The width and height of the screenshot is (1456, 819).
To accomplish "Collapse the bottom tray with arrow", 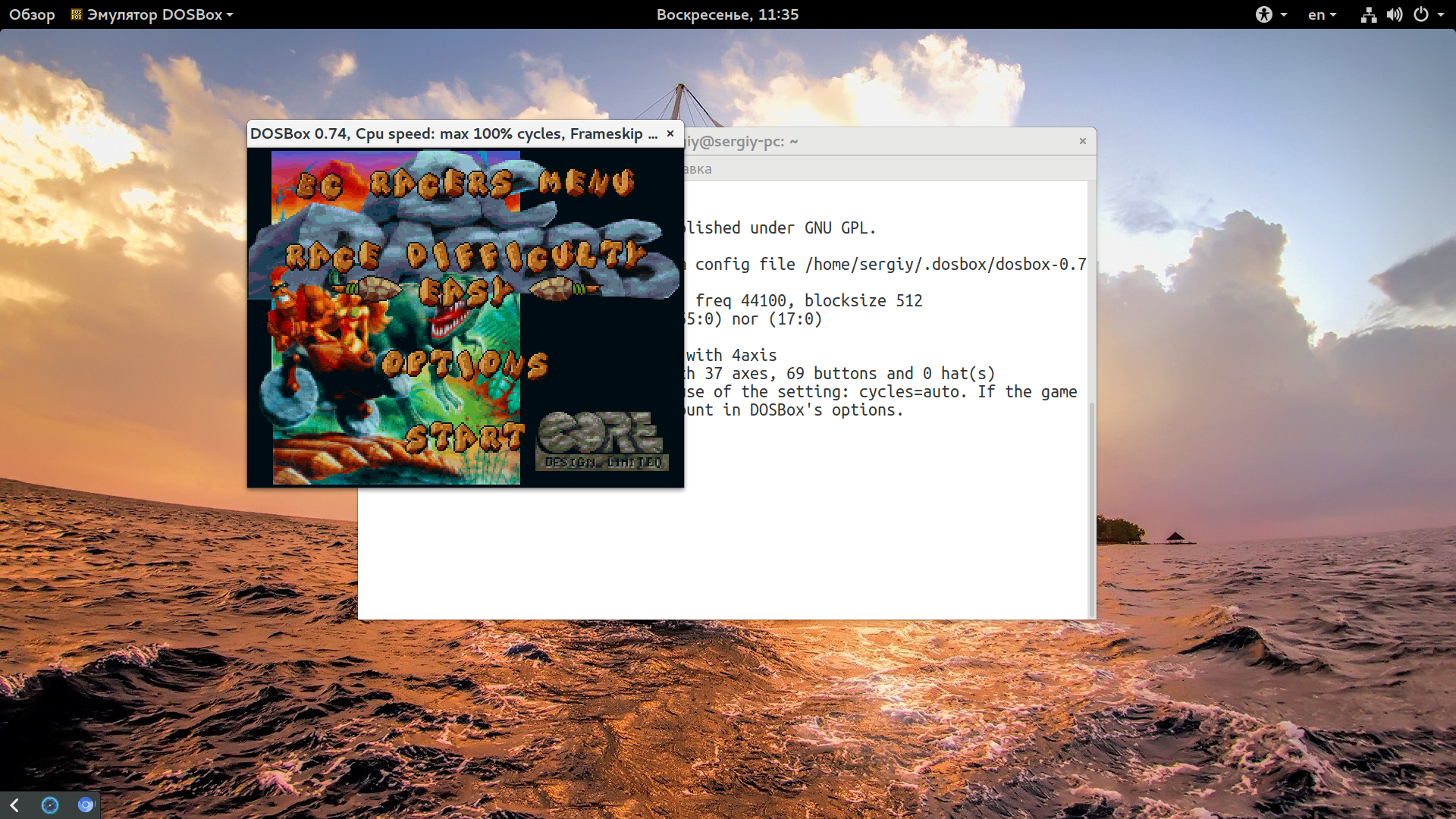I will (14, 805).
